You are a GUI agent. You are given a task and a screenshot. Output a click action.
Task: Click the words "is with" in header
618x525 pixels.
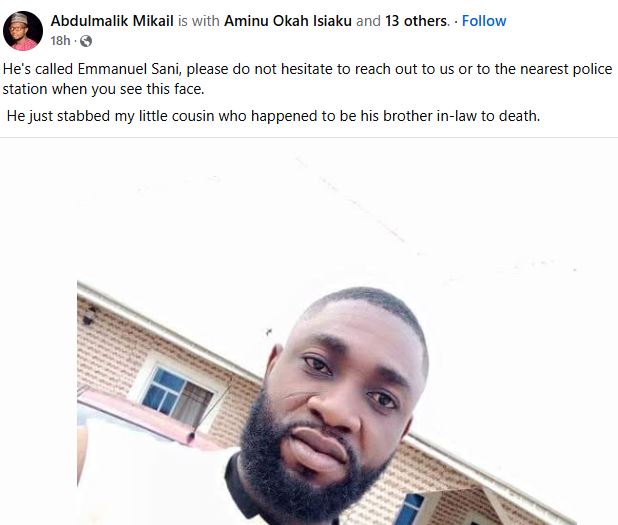coord(199,21)
